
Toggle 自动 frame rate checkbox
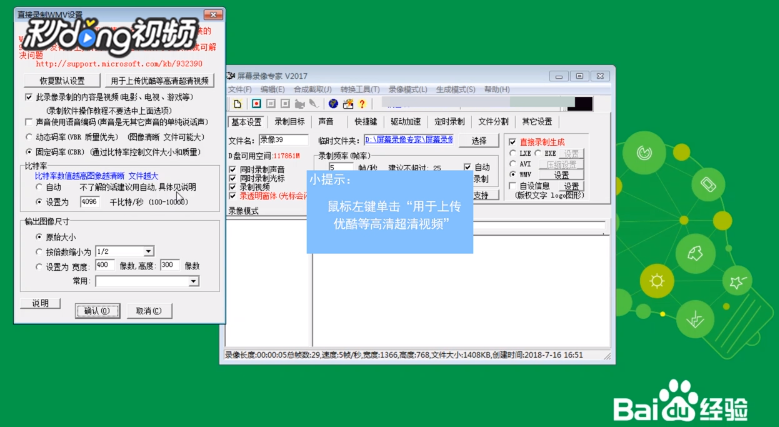coord(467,167)
